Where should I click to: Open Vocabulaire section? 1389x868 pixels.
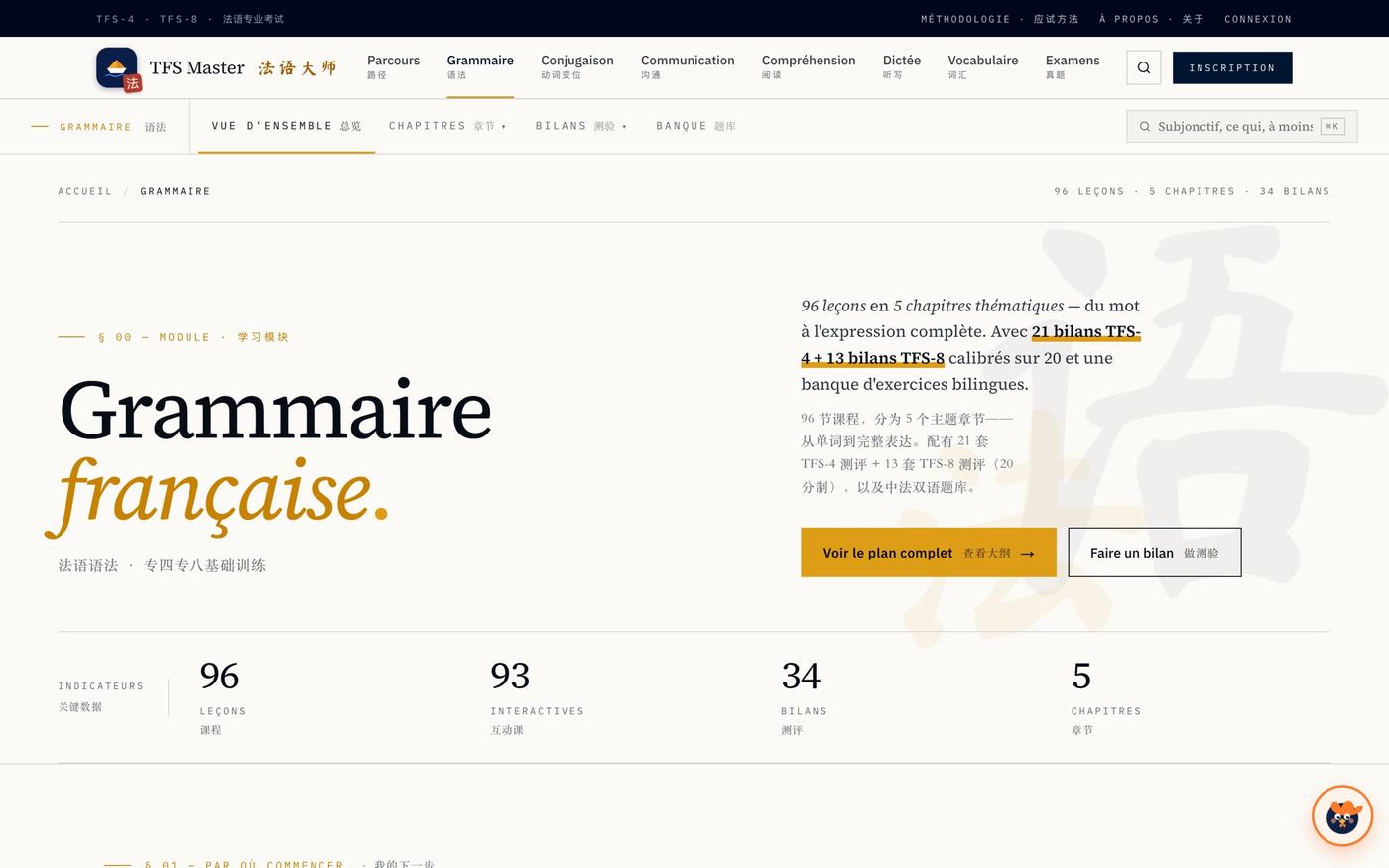(x=983, y=66)
